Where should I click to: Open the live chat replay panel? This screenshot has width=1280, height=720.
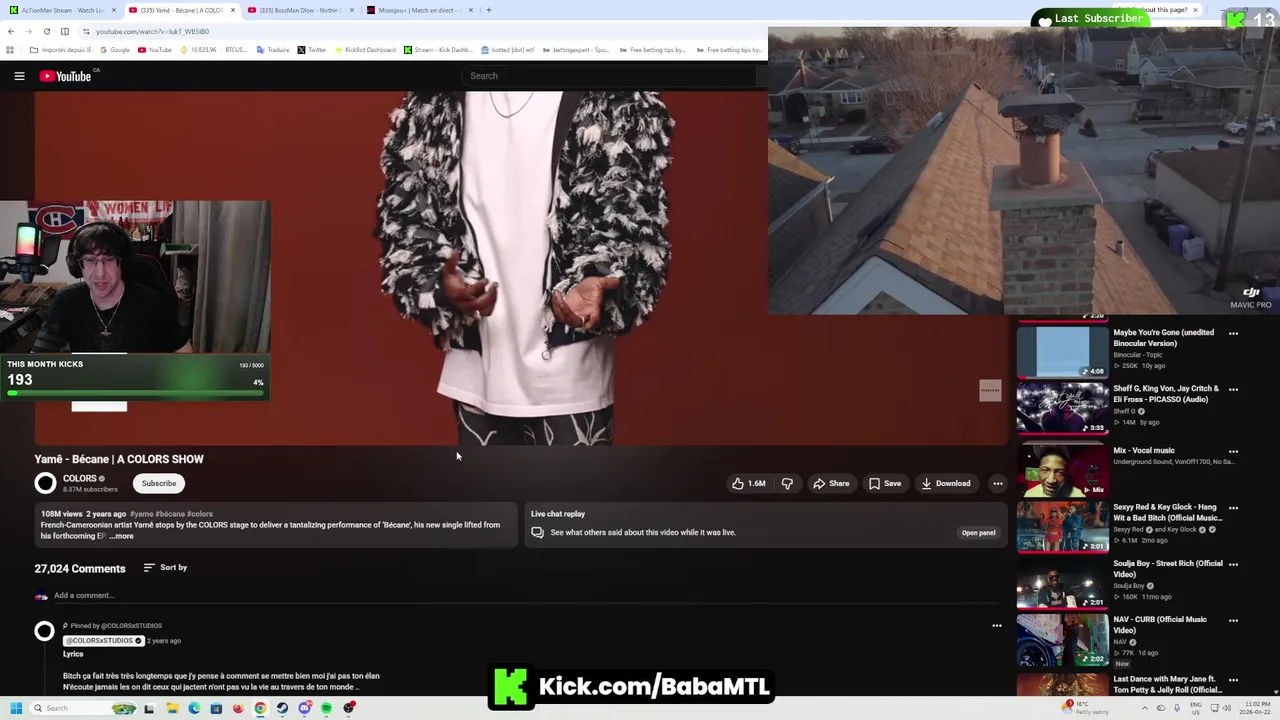[978, 533]
